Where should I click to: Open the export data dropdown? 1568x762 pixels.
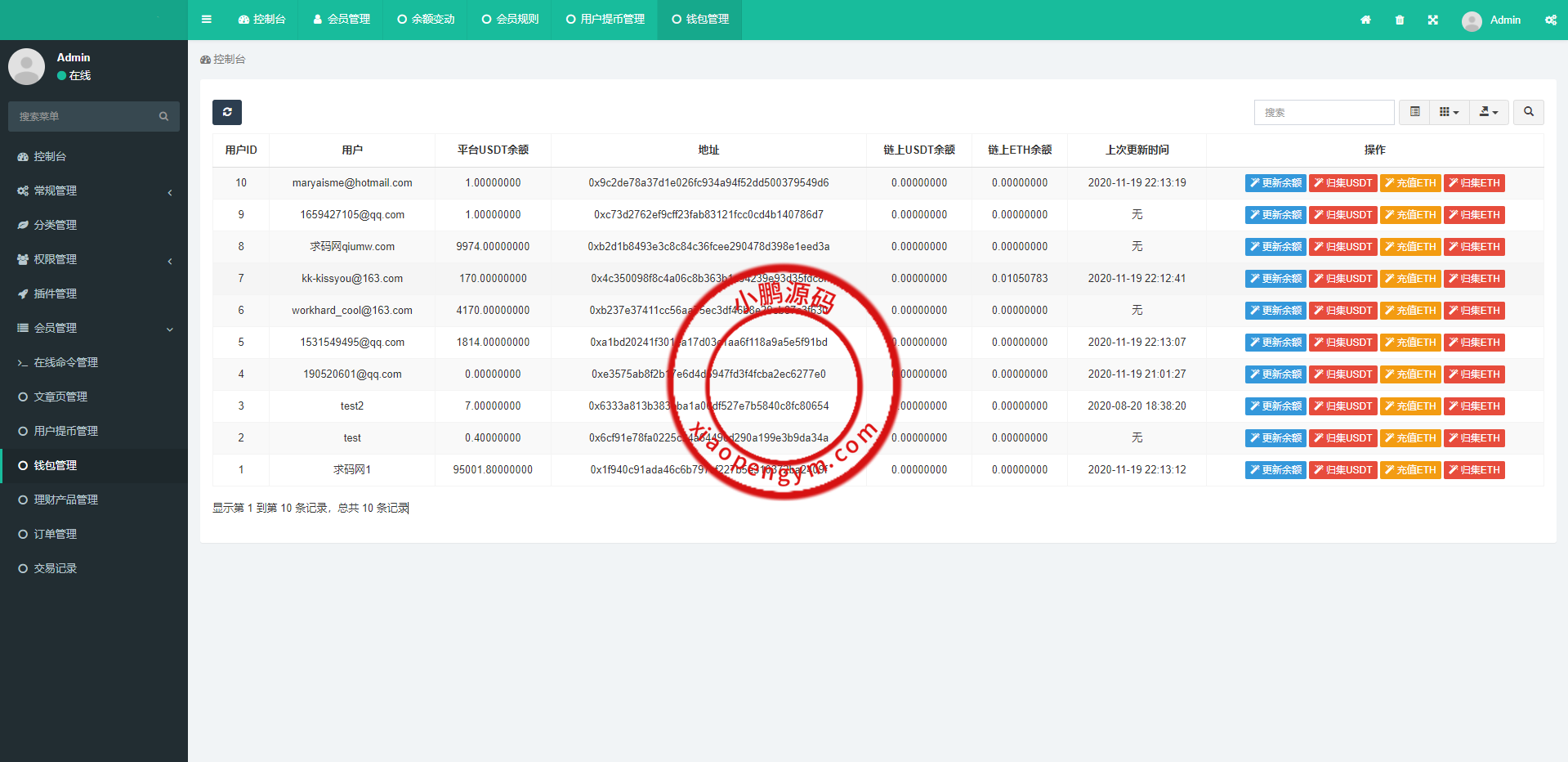point(1489,112)
